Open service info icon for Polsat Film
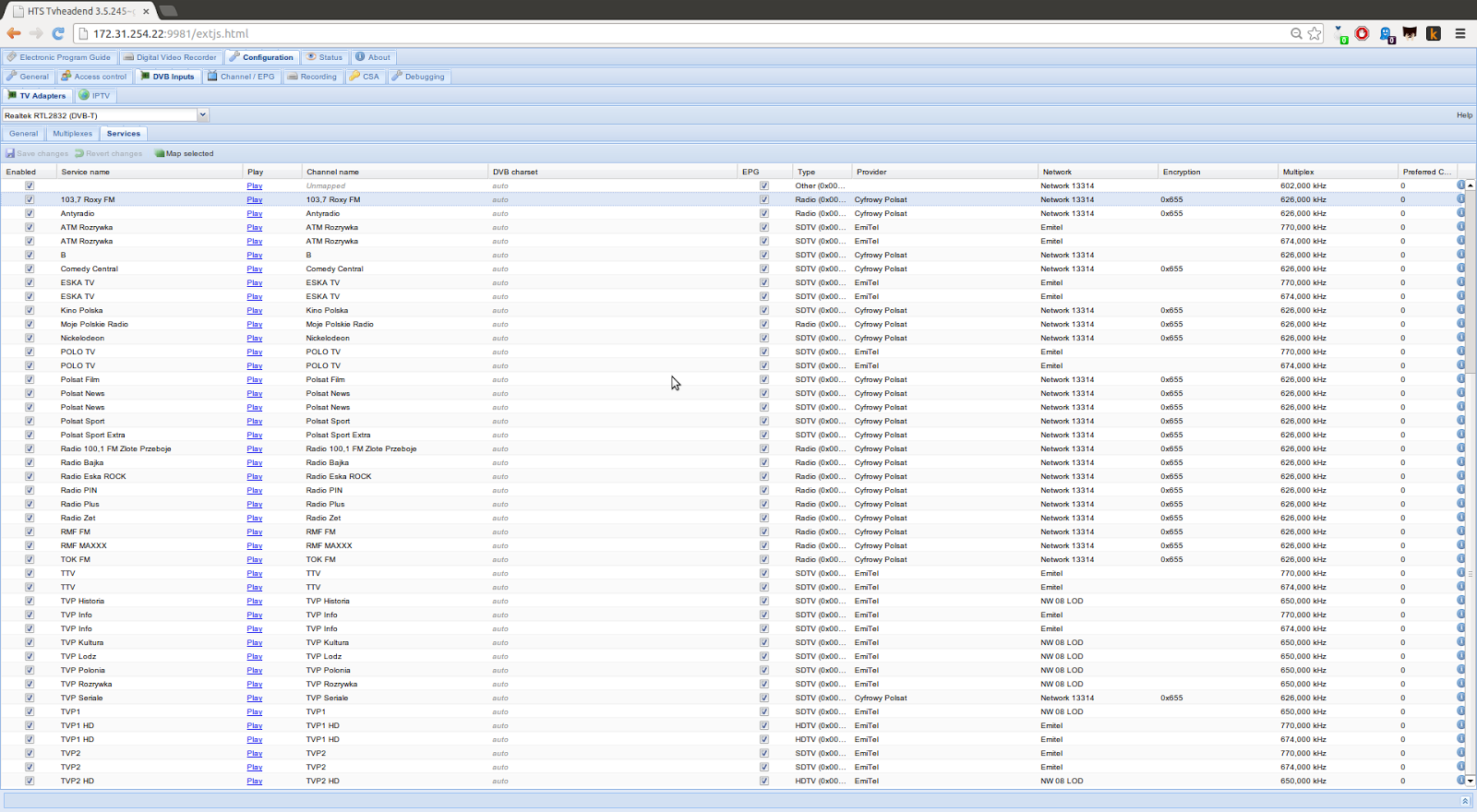The height and width of the screenshot is (812, 1477). (x=1460, y=379)
